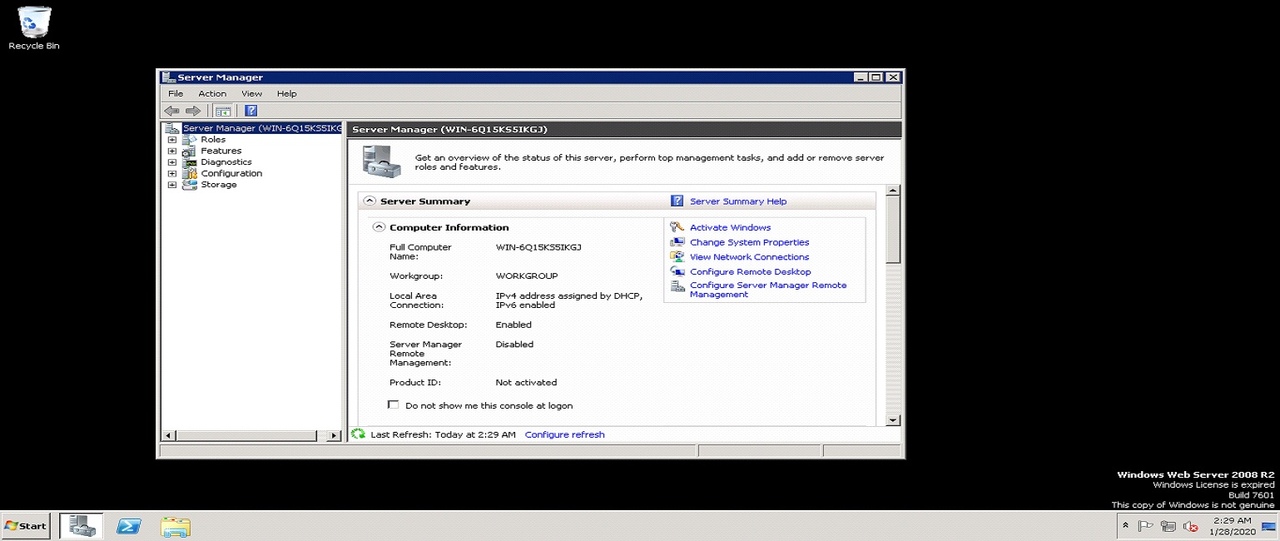Expand the Storage tree node
This screenshot has width=1280, height=541.
tap(172, 184)
